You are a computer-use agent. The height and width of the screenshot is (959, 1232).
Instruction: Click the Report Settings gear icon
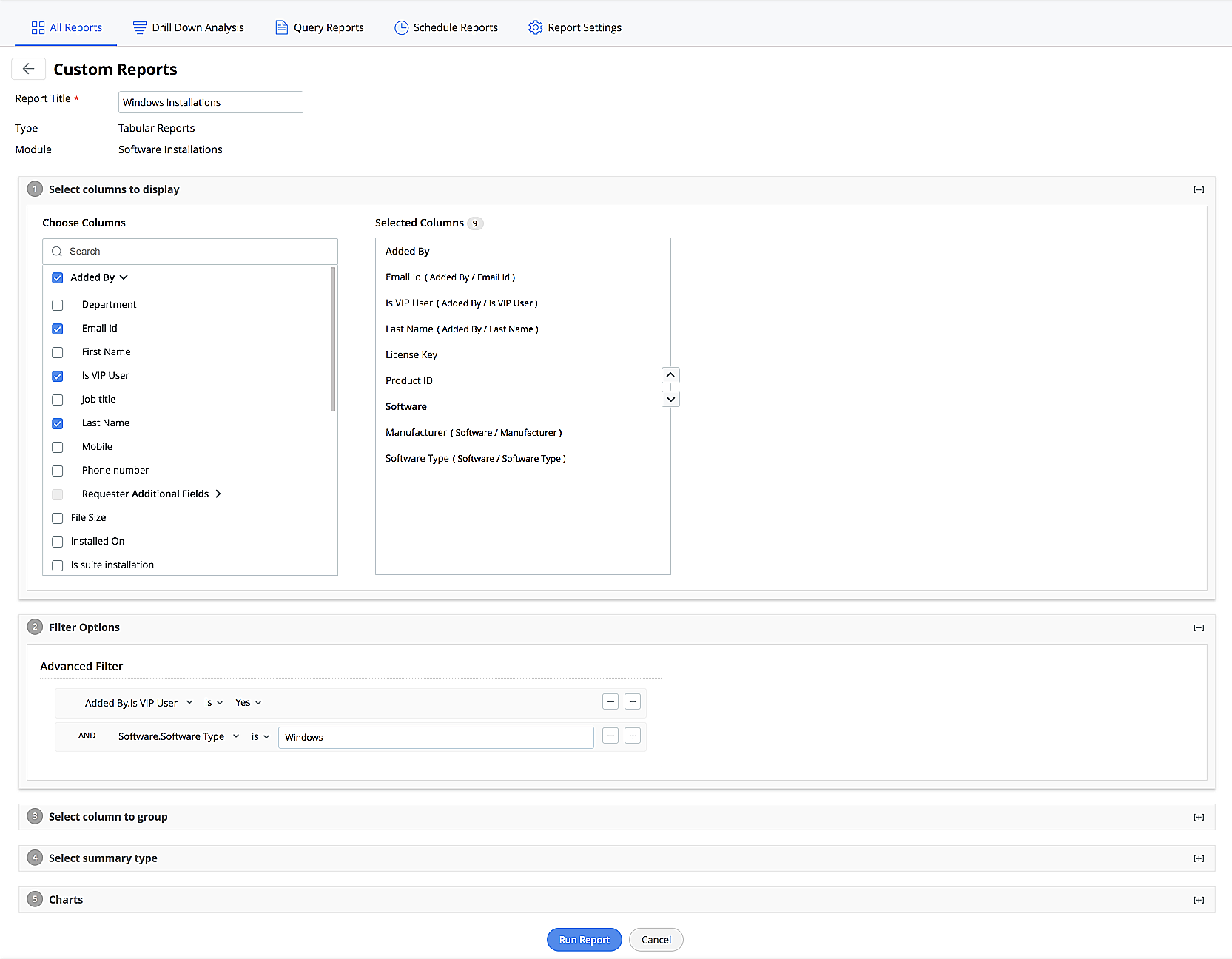(535, 27)
